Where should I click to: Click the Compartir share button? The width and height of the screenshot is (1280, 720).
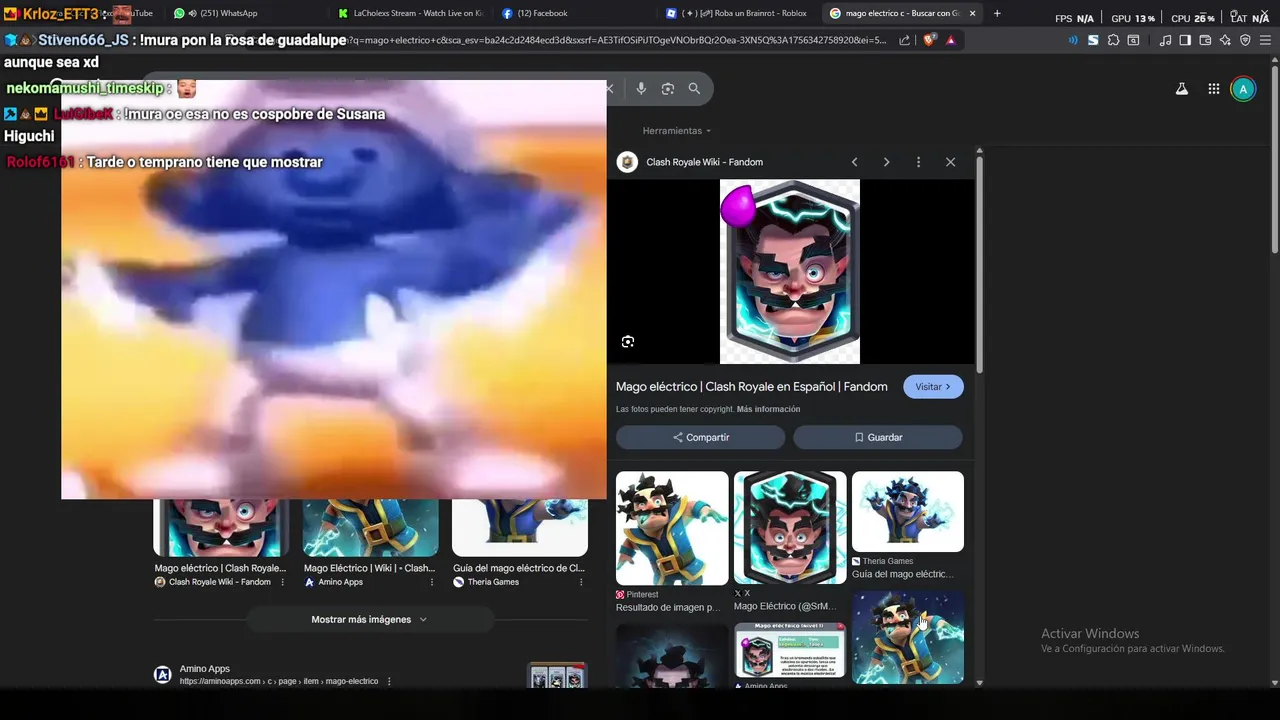(x=700, y=437)
